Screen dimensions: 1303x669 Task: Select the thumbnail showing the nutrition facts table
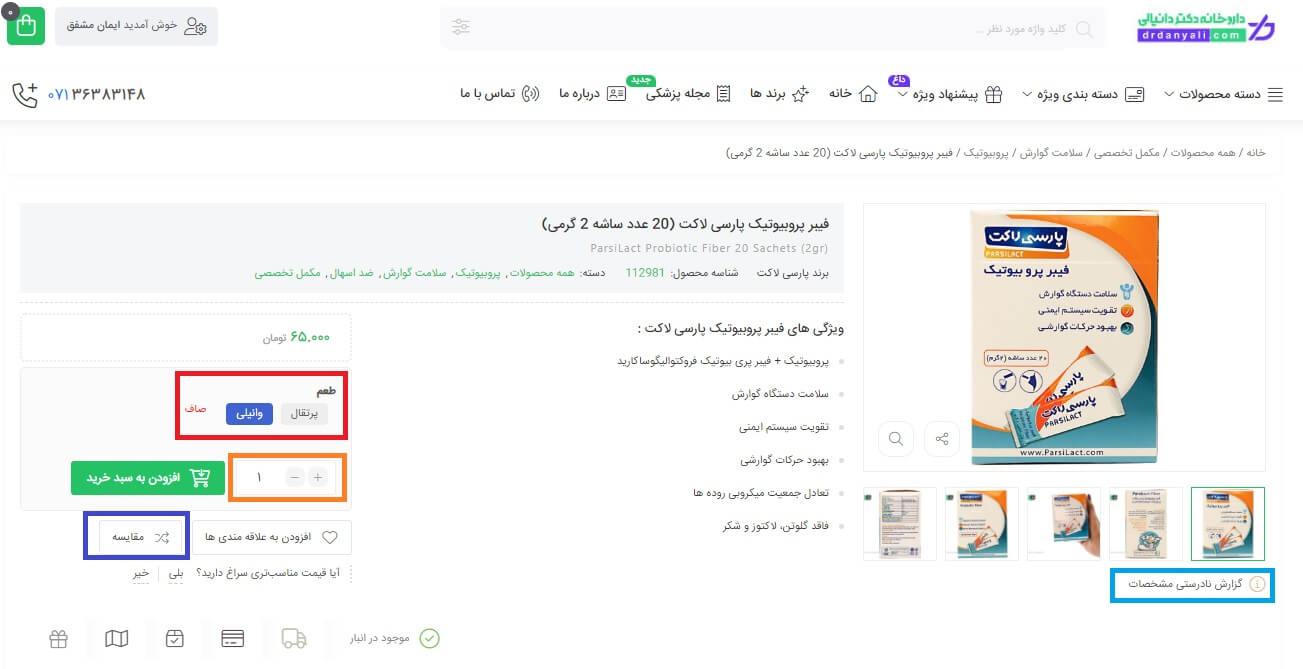pos(900,524)
